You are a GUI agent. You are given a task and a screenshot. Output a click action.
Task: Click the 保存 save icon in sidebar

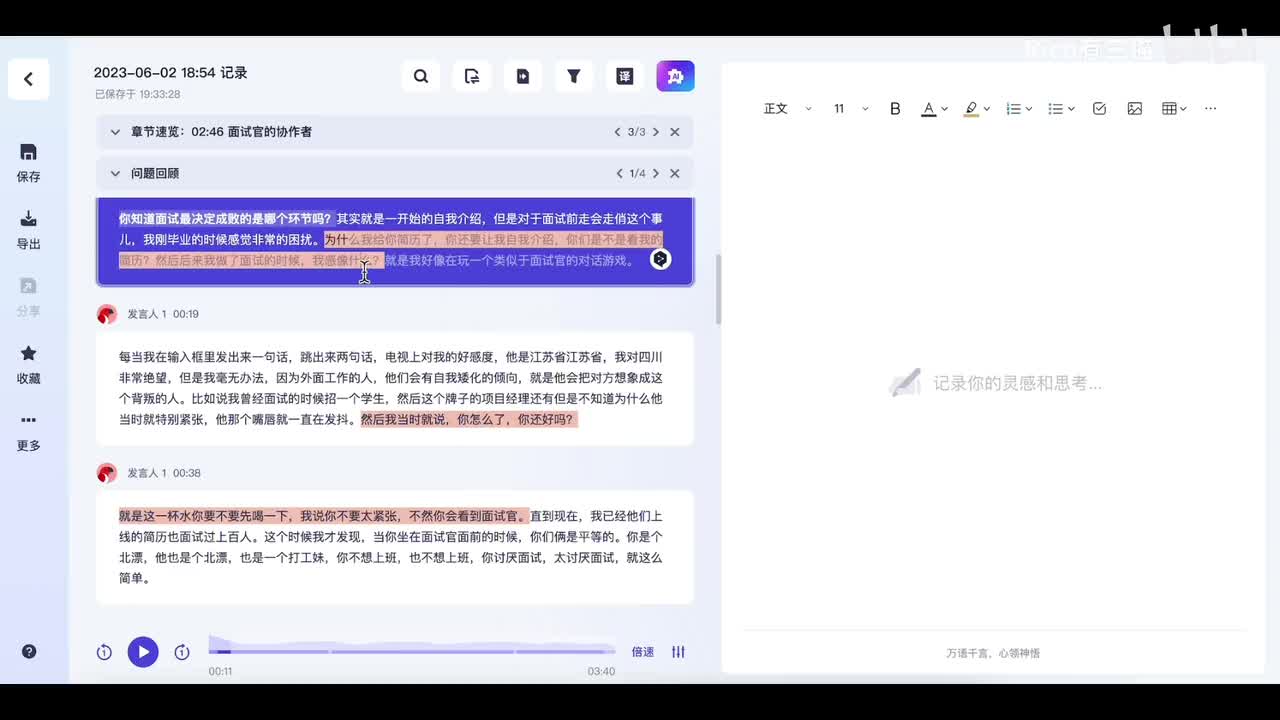[29, 153]
